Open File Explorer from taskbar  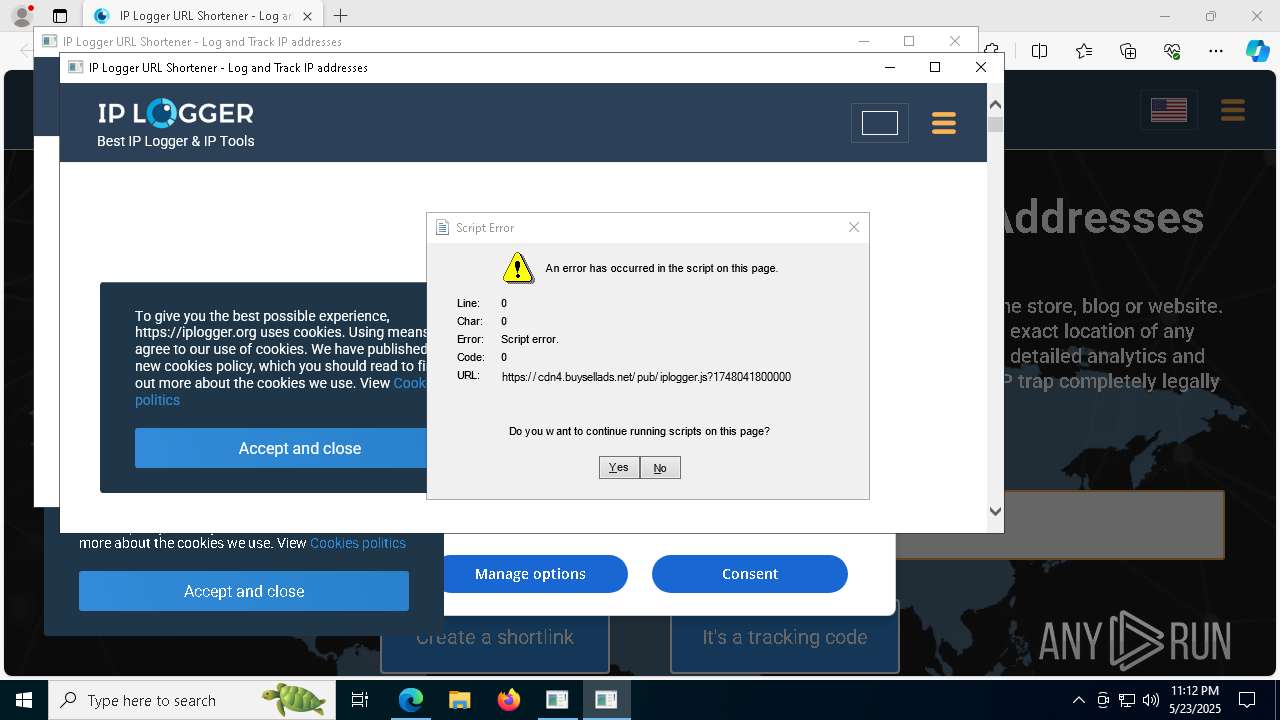pos(460,700)
